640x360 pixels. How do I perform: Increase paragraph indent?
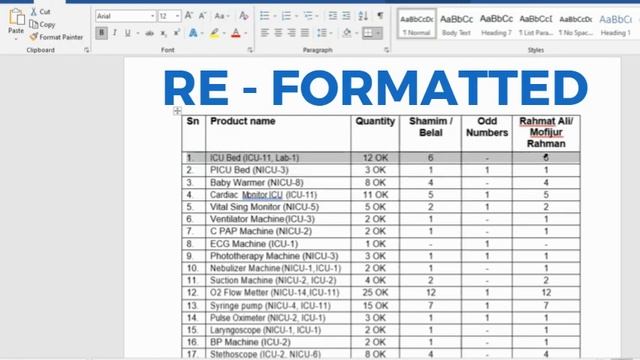click(x=346, y=16)
